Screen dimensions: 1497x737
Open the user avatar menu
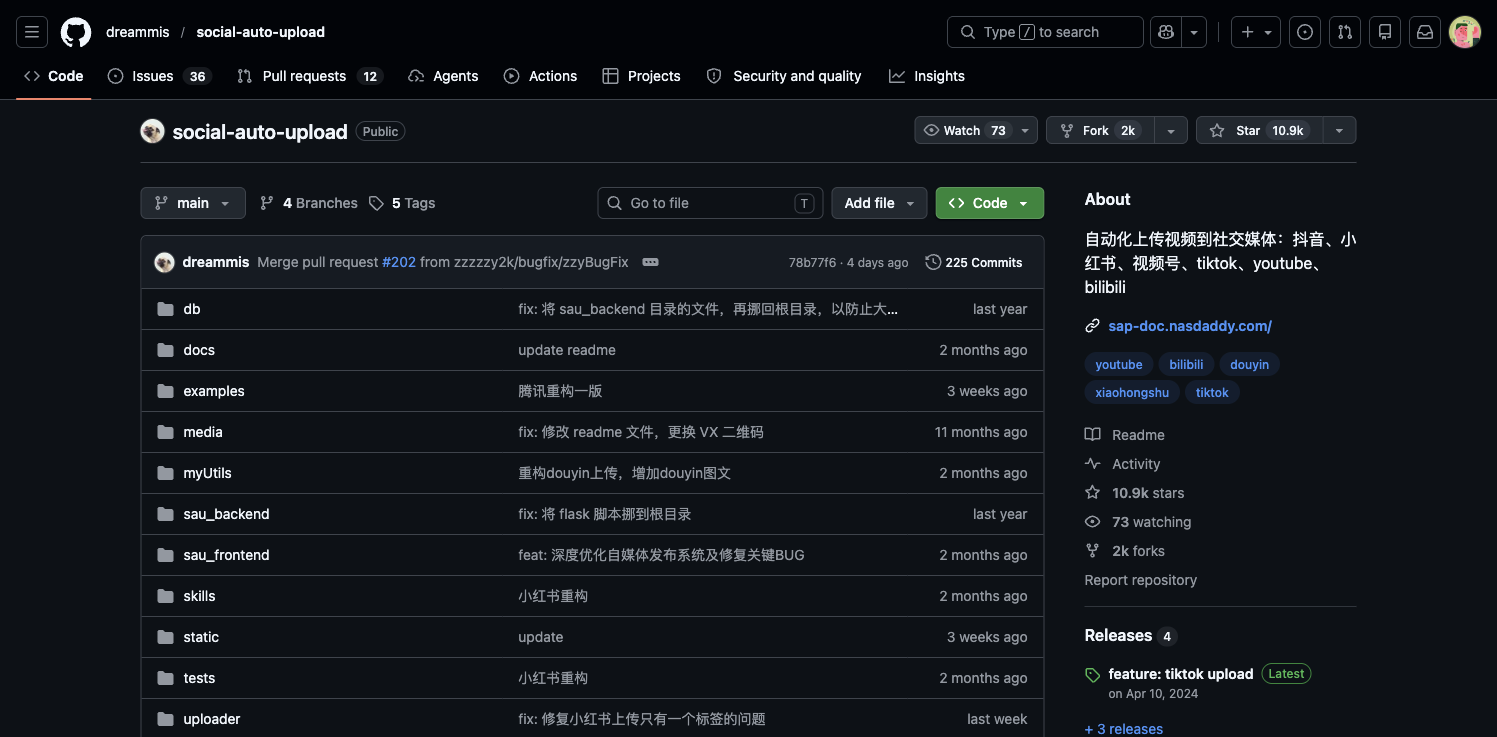(x=1465, y=32)
